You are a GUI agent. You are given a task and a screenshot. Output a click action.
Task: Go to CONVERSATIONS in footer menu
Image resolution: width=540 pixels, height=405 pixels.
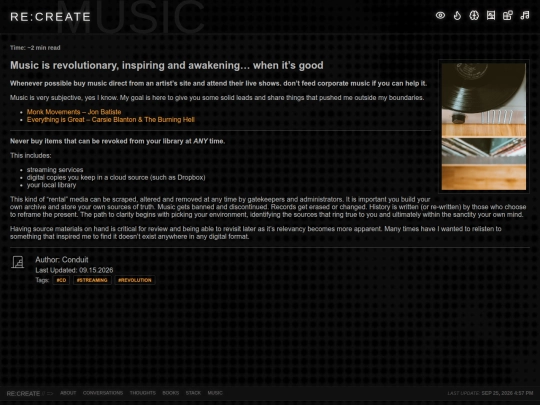pos(103,393)
